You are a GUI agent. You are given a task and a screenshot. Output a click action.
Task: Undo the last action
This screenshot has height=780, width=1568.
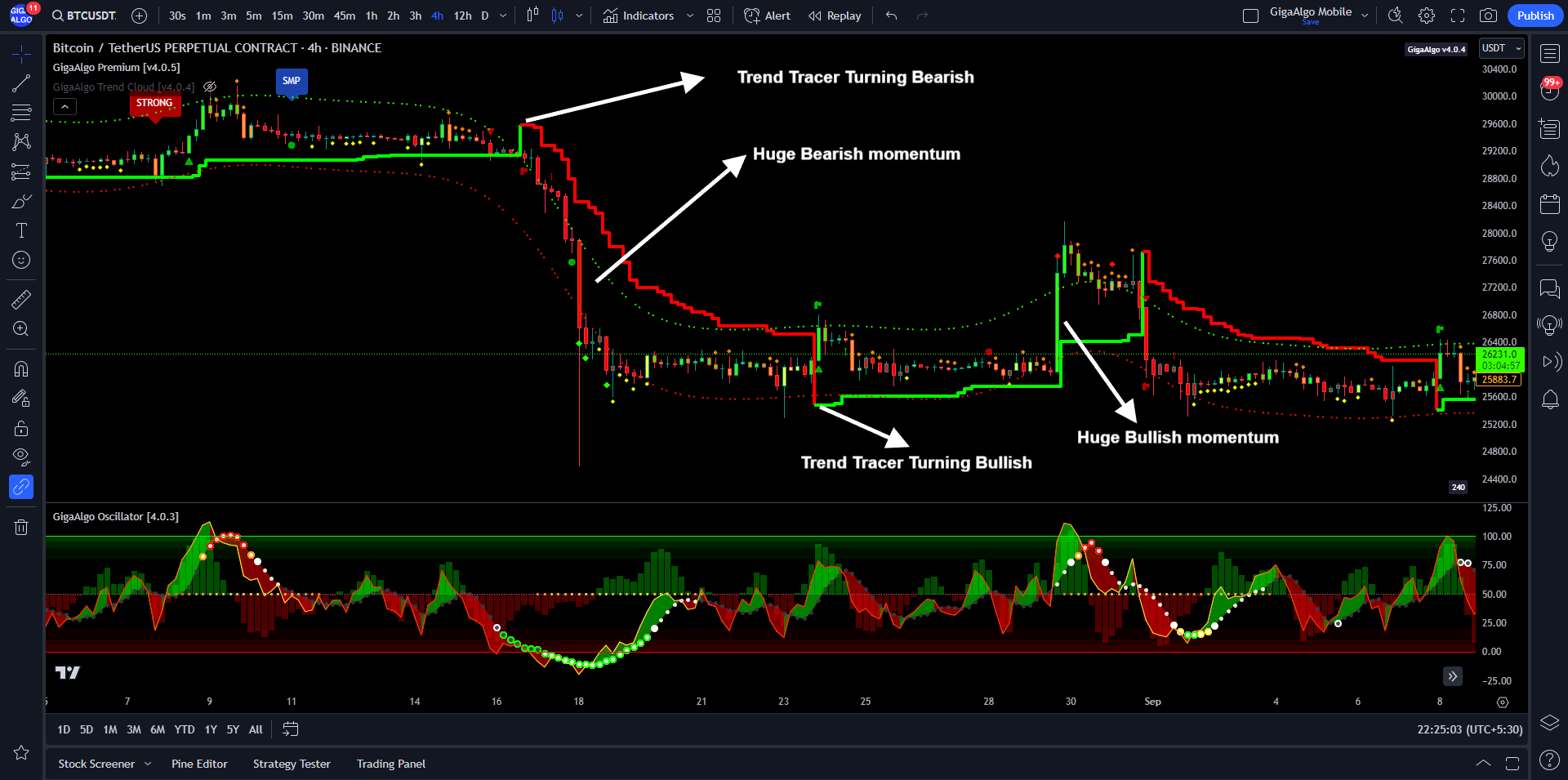(891, 16)
